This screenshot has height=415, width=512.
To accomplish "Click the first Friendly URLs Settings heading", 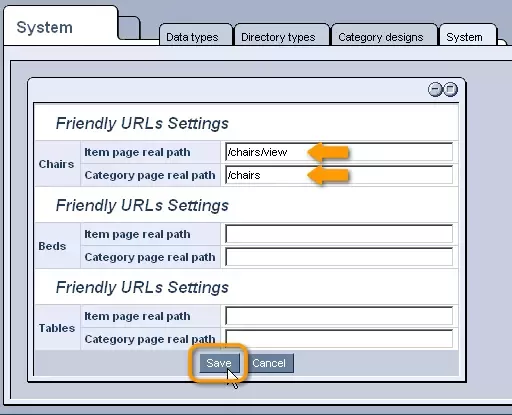I will 142,123.
